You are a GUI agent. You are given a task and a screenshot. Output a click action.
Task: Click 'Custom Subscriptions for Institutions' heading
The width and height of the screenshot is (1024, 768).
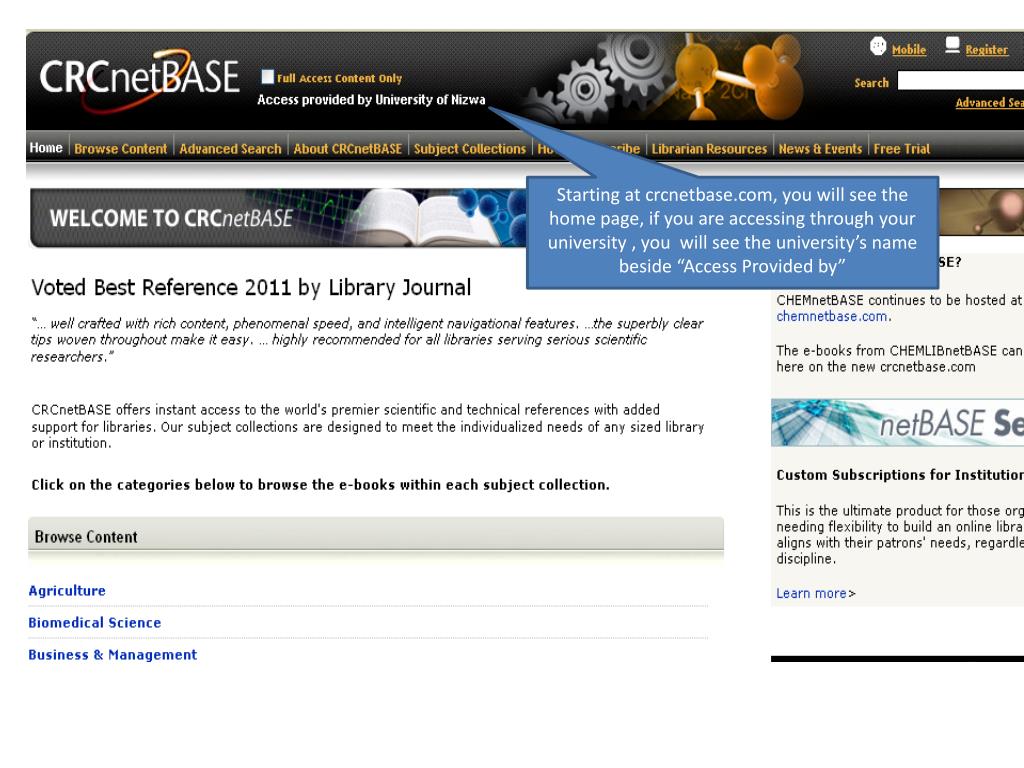(900, 475)
